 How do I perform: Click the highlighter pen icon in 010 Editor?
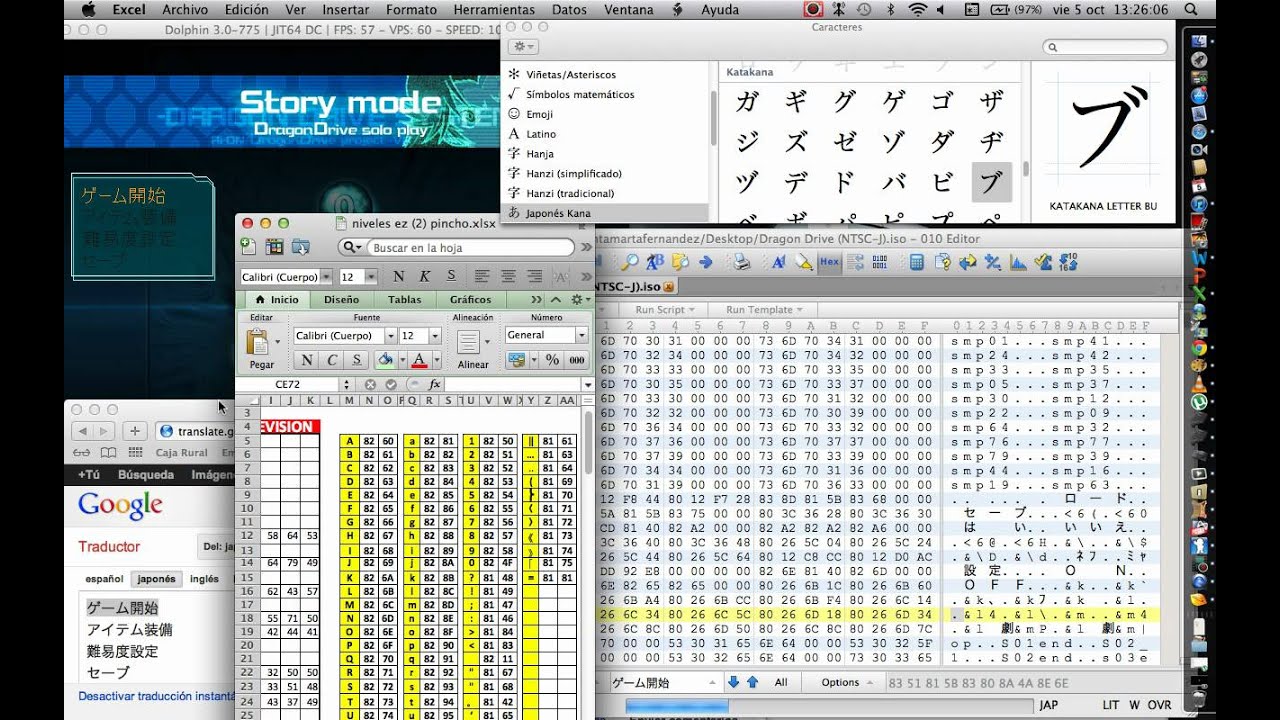click(x=803, y=262)
